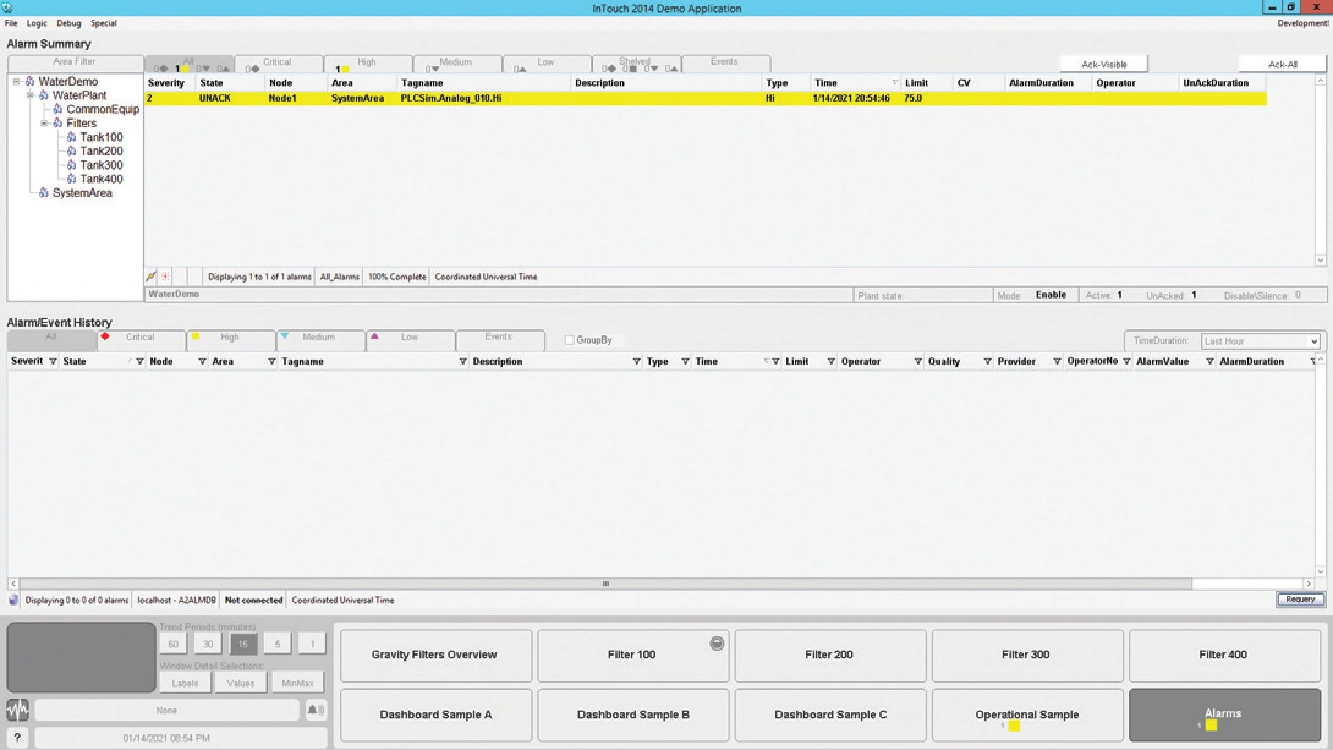The image size is (1333, 750).
Task: Select Tank300 in the area tree
Action: click(x=101, y=165)
